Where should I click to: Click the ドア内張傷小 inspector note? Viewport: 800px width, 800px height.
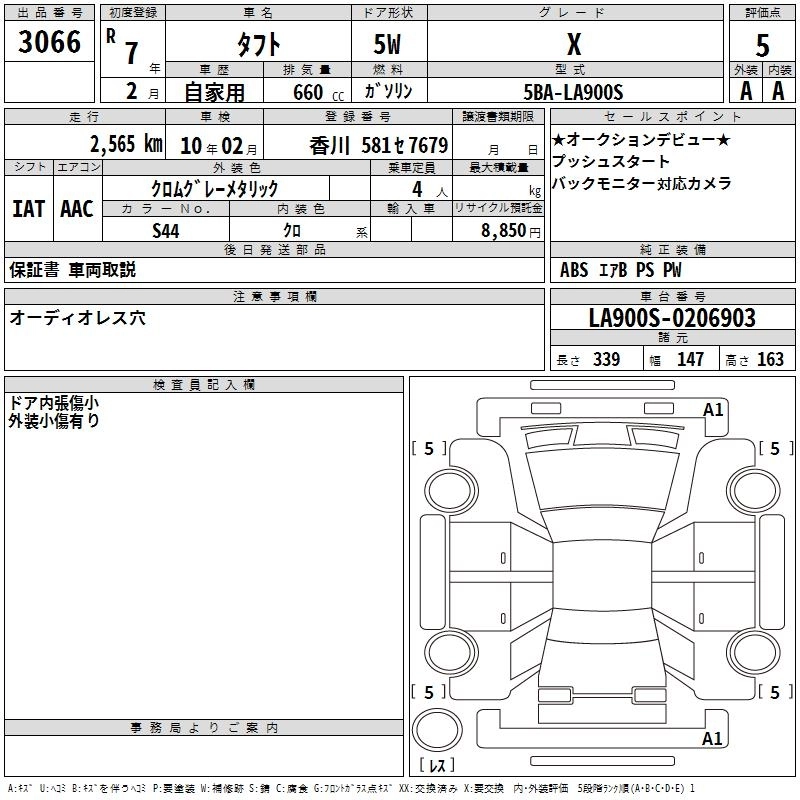click(x=53, y=403)
